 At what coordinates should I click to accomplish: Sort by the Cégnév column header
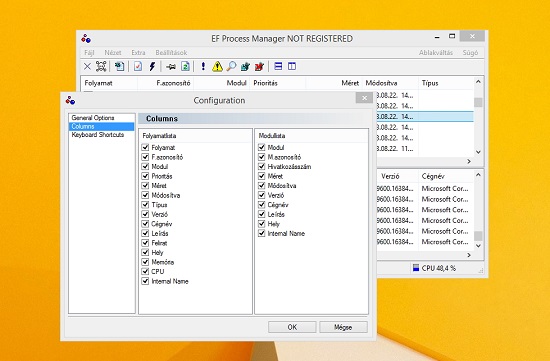(446, 176)
